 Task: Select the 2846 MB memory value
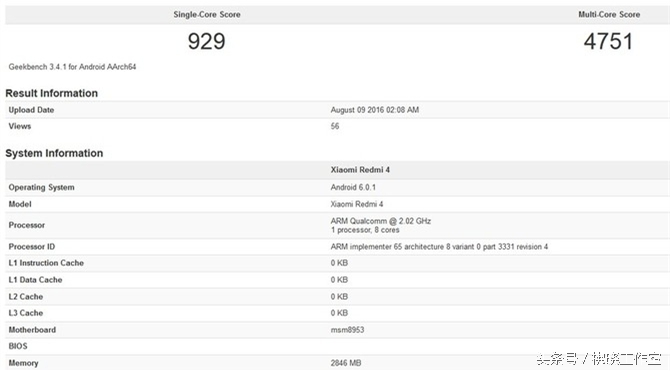pos(345,363)
